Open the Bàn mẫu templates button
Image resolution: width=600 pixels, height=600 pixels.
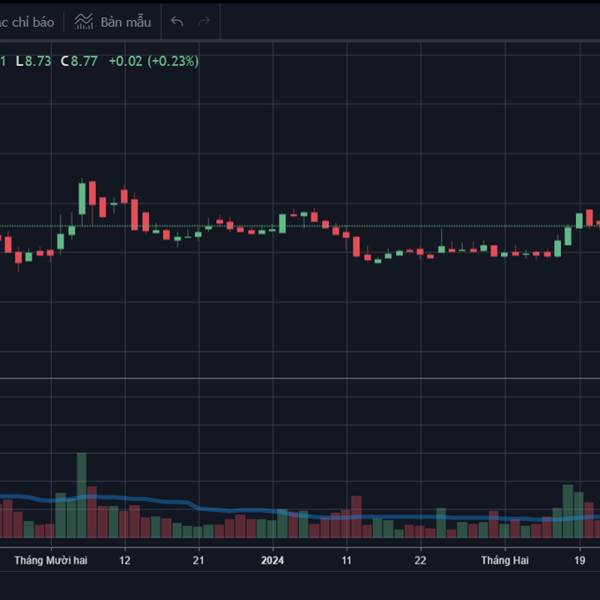point(112,22)
